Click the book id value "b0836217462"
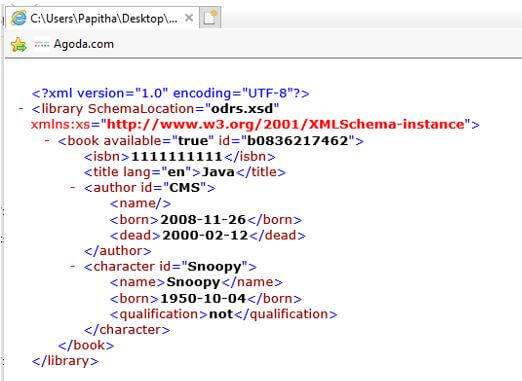The width and height of the screenshot is (522, 381). coord(297,140)
